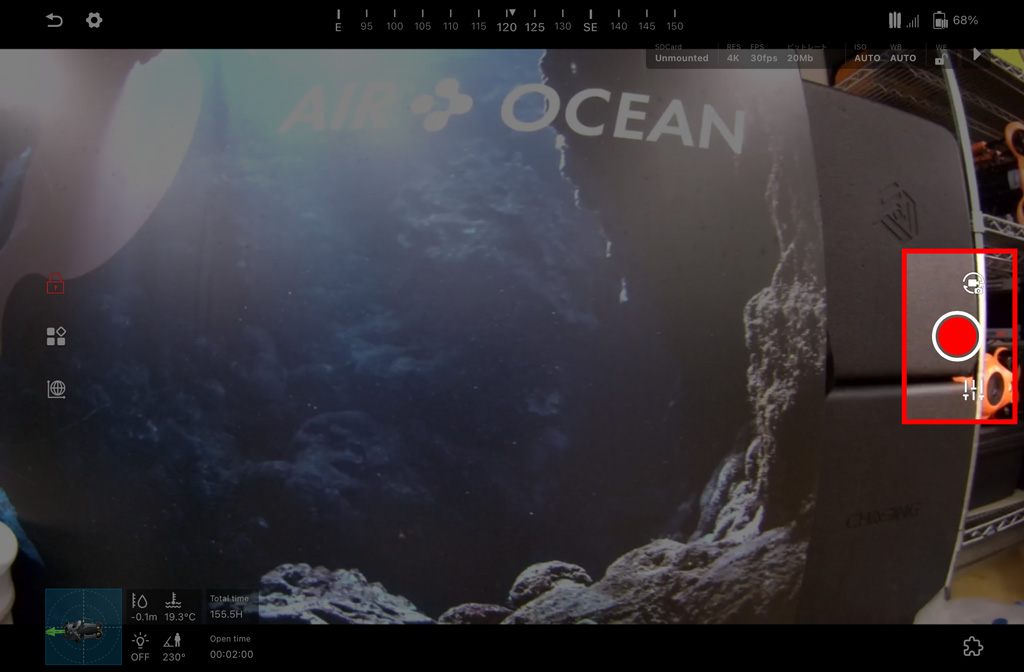The height and width of the screenshot is (672, 1024).
Task: Click the pitch angle 230° indicator
Action: 174,647
